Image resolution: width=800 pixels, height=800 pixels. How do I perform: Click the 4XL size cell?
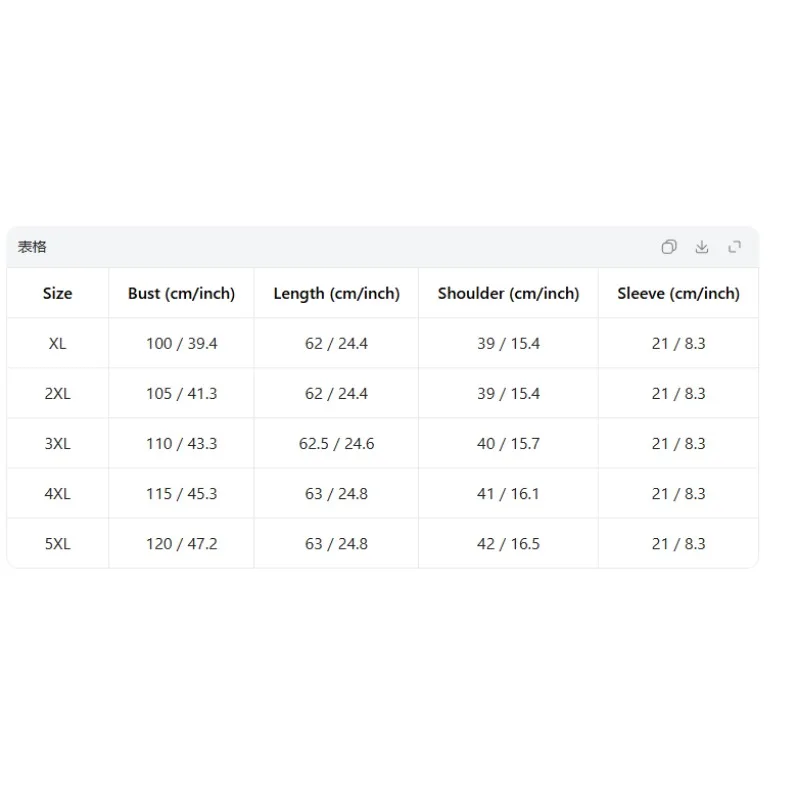(x=58, y=493)
